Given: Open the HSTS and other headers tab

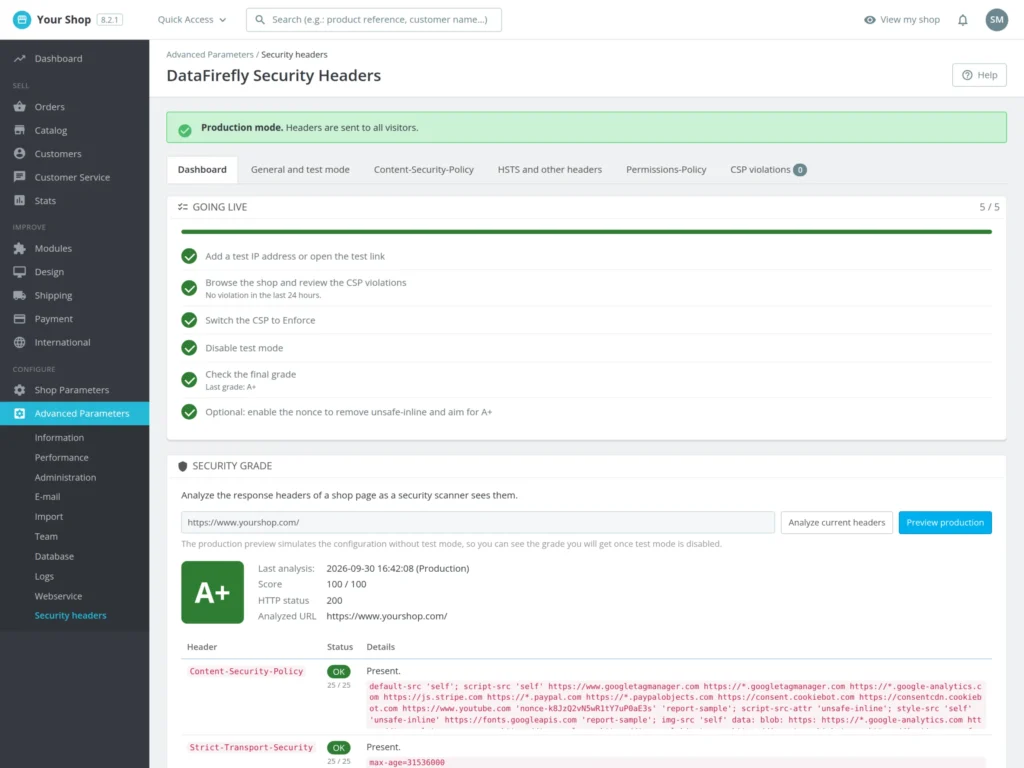Looking at the screenshot, I should (550, 170).
